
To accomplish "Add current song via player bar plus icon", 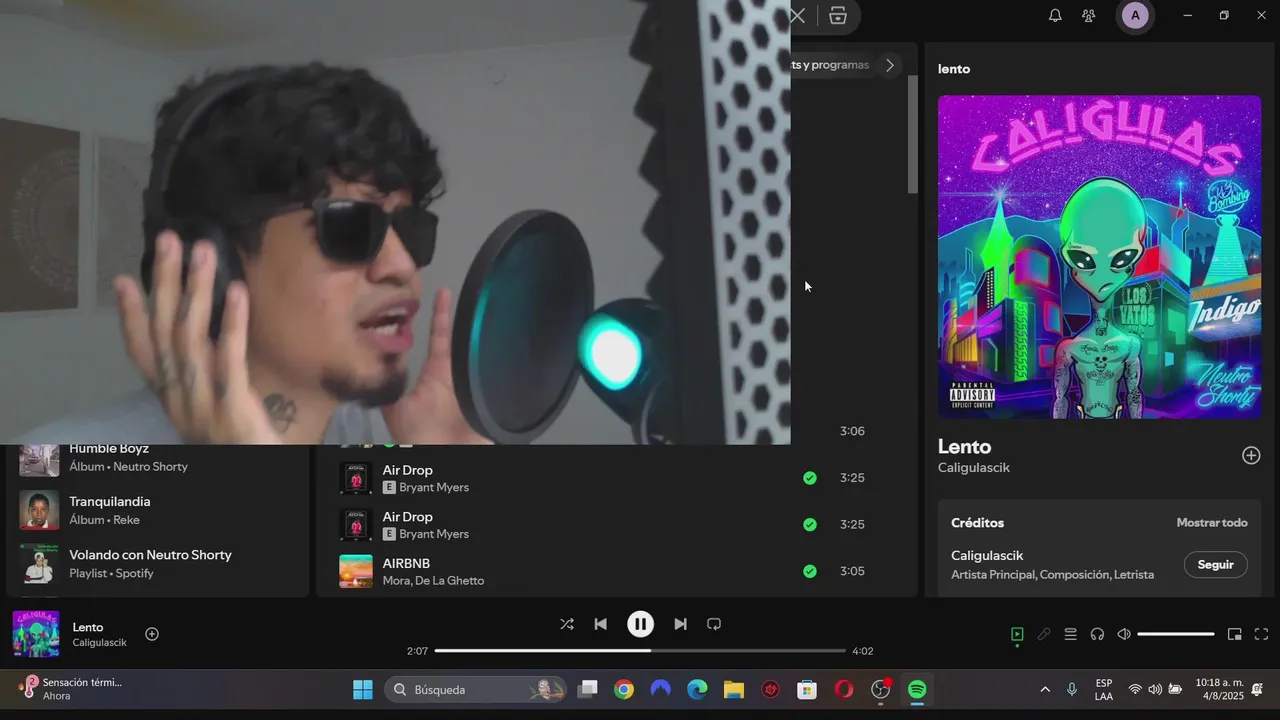I will 152,634.
